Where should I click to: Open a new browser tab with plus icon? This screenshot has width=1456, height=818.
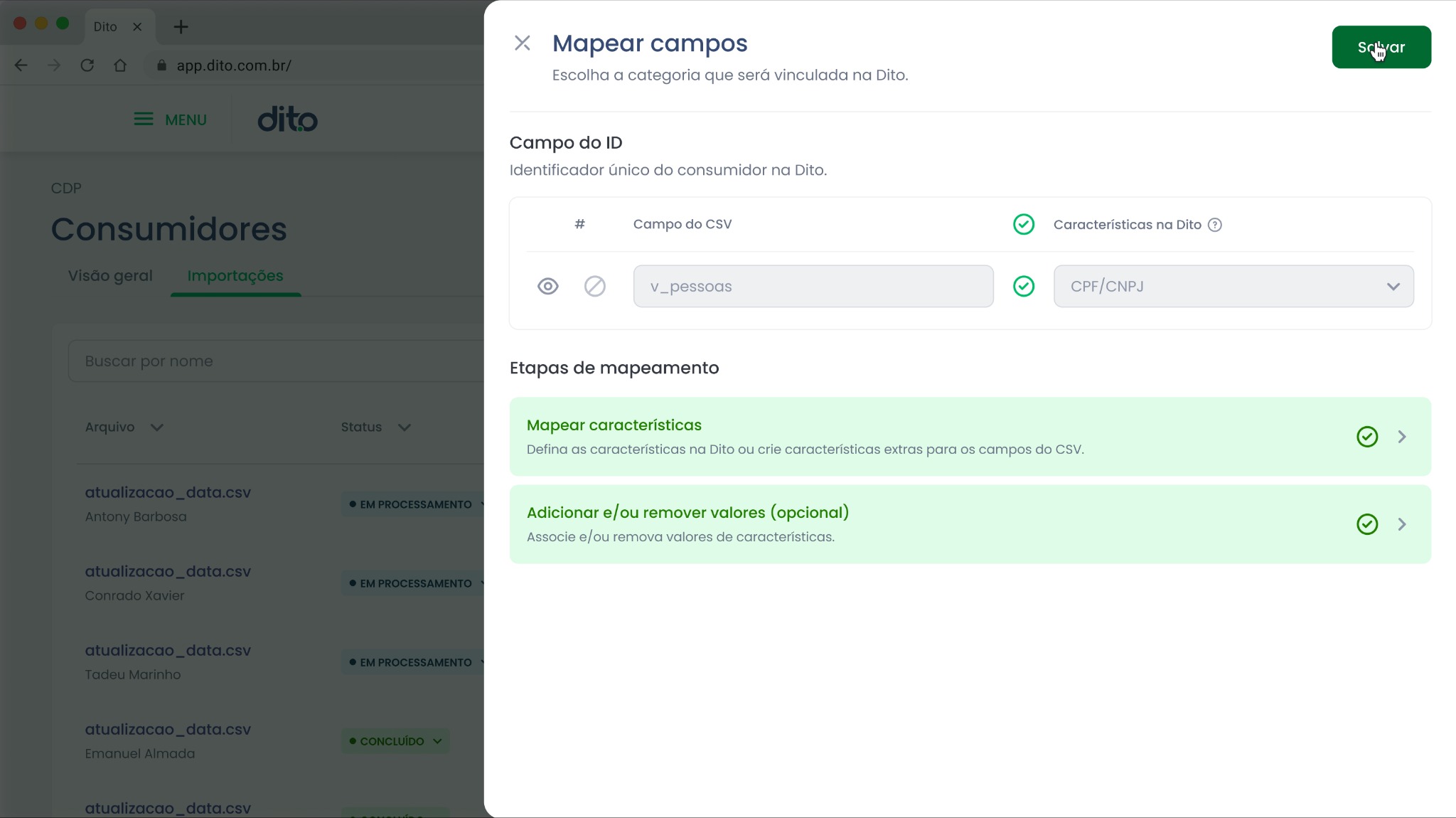(x=181, y=27)
